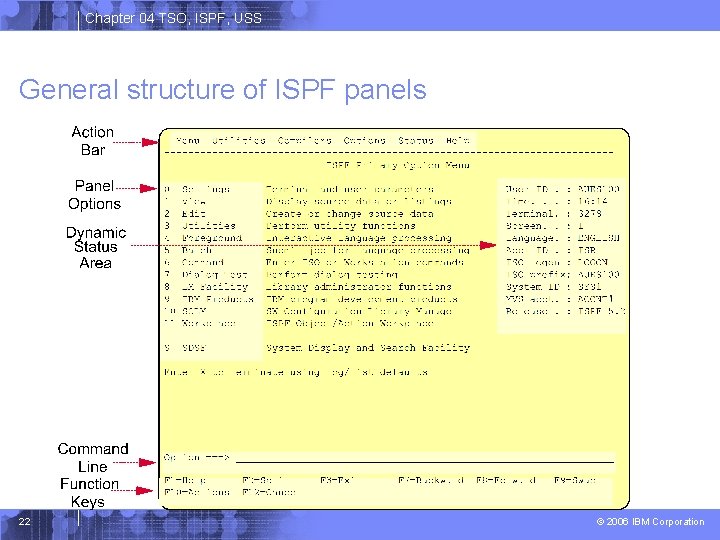The image size is (720, 540).
Task: Open the Compilers action bar pull-down
Action: 304,141
